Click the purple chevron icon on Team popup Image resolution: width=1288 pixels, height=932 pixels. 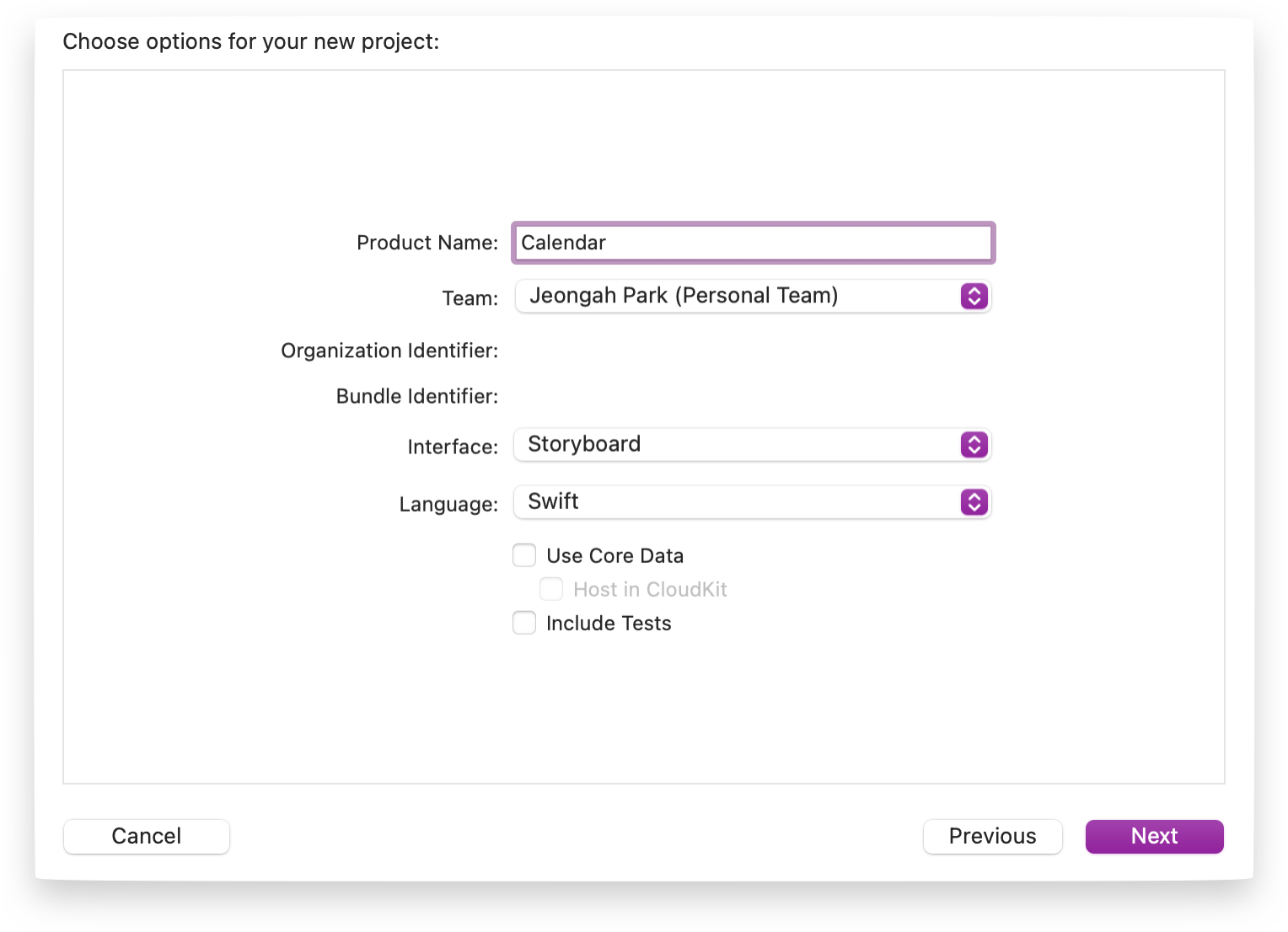[x=974, y=296]
